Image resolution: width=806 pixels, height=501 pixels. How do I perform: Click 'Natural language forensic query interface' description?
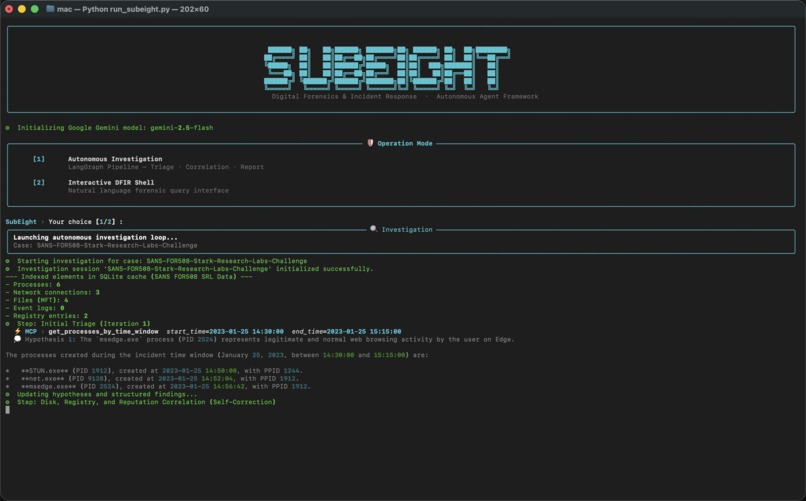[x=149, y=190]
